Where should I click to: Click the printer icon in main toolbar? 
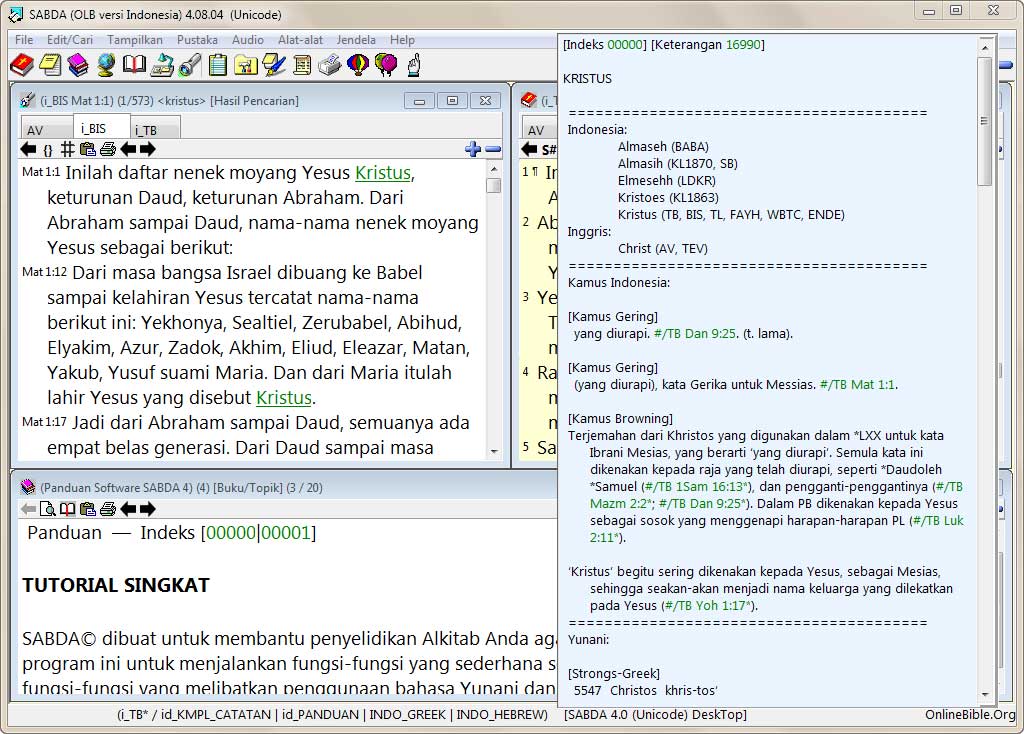(330, 65)
